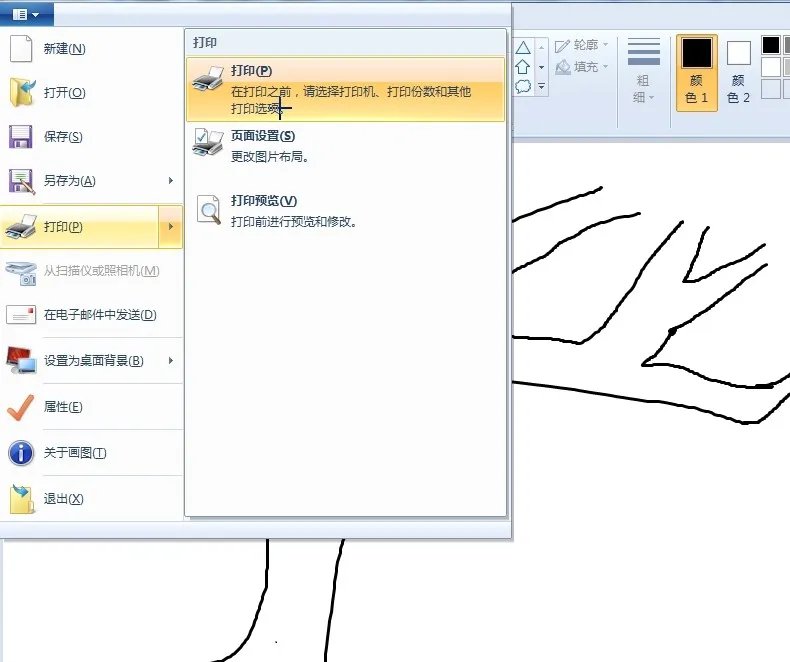790x662 pixels.
Task: Select 设置为桌面背景(B) label
Action: click(93, 361)
